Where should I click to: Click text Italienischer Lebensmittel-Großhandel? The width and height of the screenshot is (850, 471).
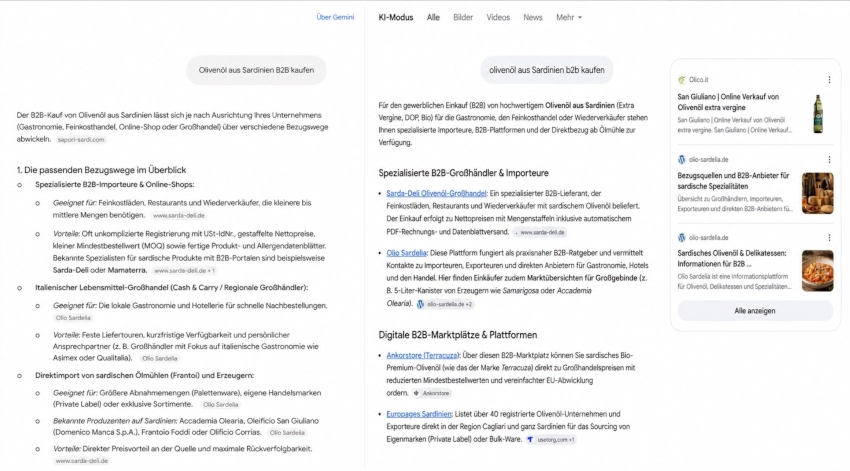tap(171, 287)
